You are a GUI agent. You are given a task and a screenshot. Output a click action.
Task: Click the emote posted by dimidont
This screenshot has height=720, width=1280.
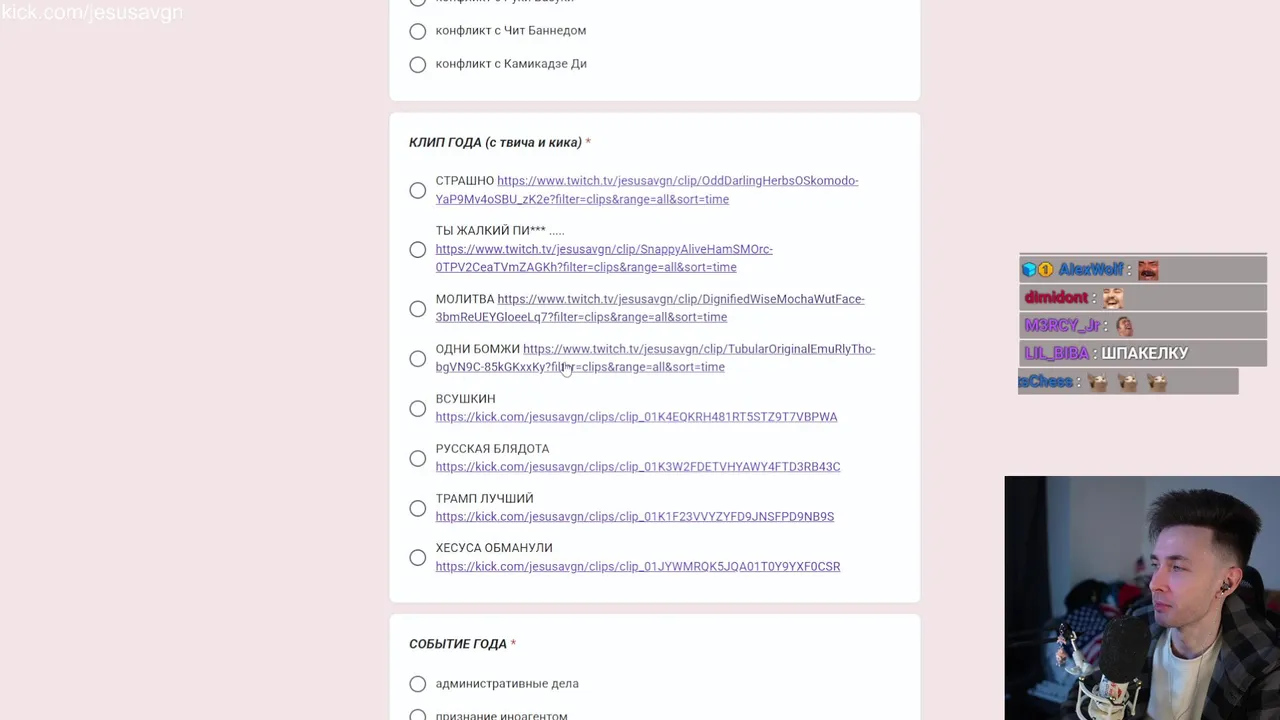(x=1112, y=298)
